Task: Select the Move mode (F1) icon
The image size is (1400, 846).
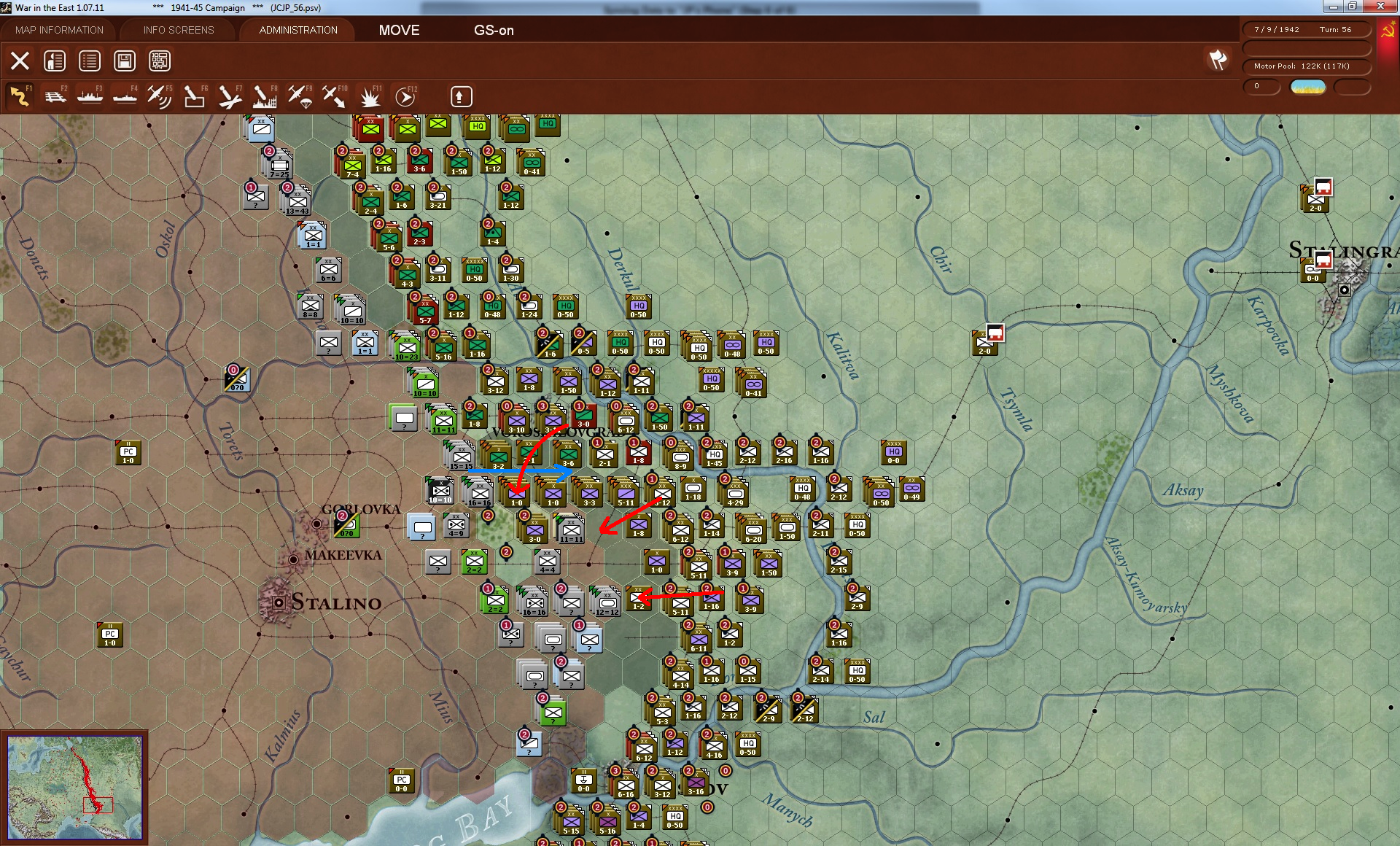Action: [20, 96]
